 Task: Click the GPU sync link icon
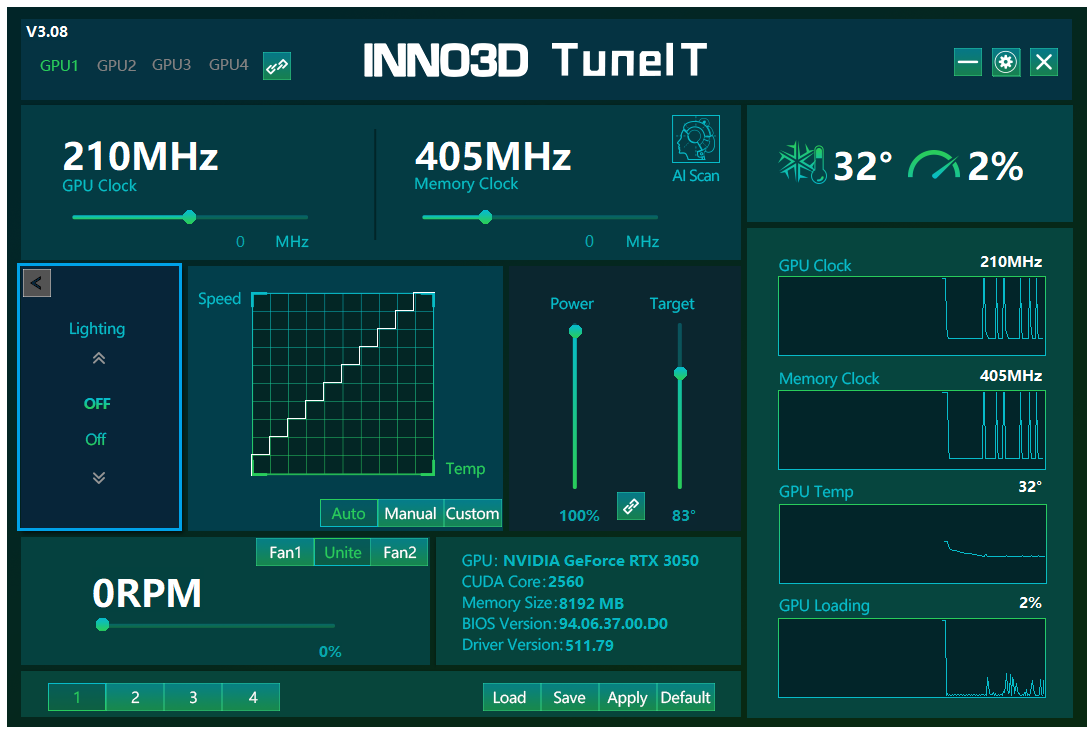point(276,66)
